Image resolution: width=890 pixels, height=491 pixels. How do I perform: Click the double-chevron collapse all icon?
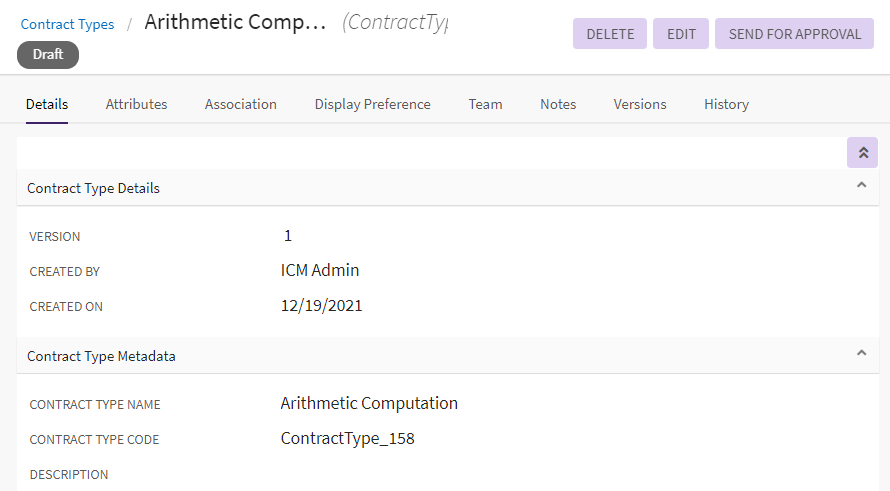(x=862, y=153)
